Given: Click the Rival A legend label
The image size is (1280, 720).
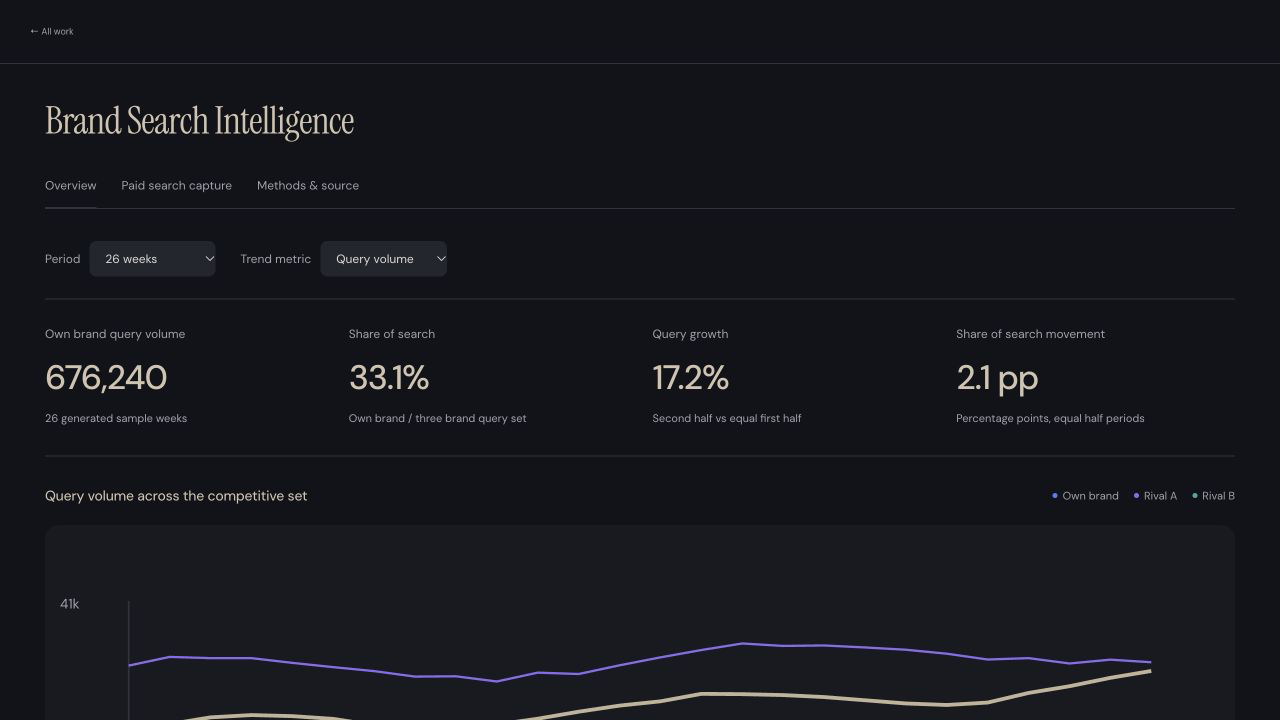Looking at the screenshot, I should (1160, 496).
